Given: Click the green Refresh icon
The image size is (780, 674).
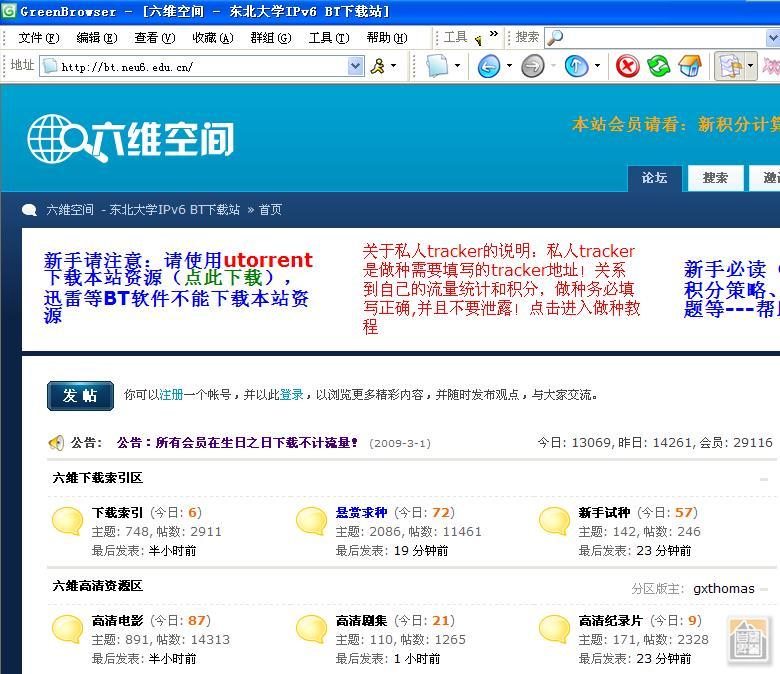Looking at the screenshot, I should pyautogui.click(x=658, y=66).
